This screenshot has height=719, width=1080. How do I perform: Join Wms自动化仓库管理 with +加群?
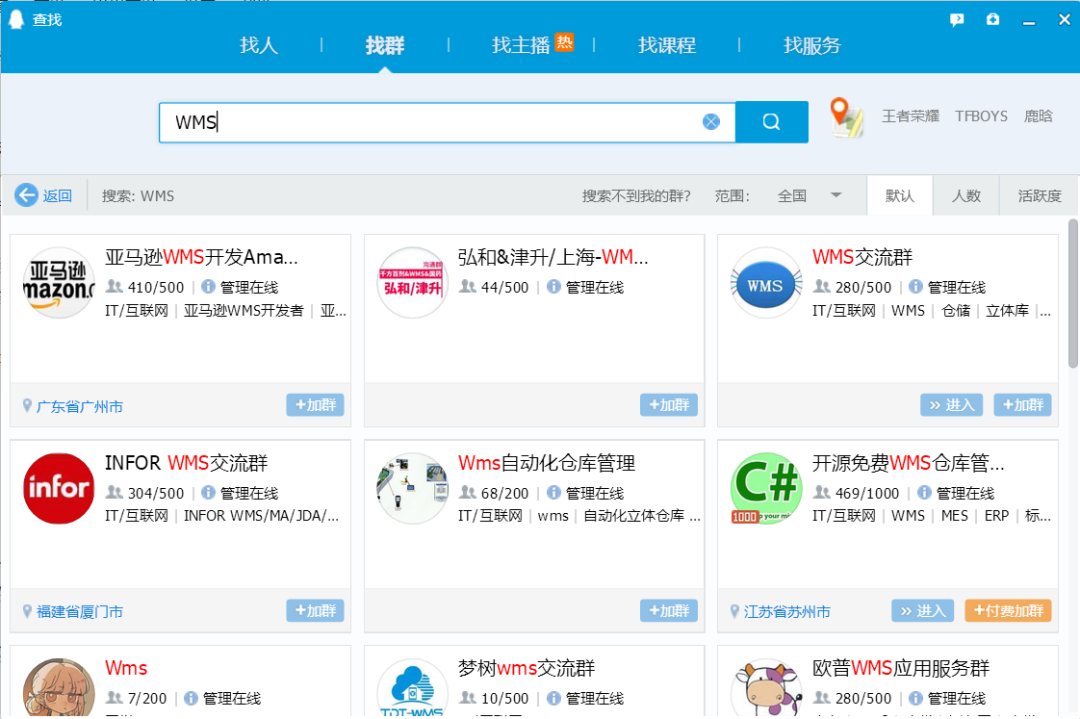tap(669, 610)
